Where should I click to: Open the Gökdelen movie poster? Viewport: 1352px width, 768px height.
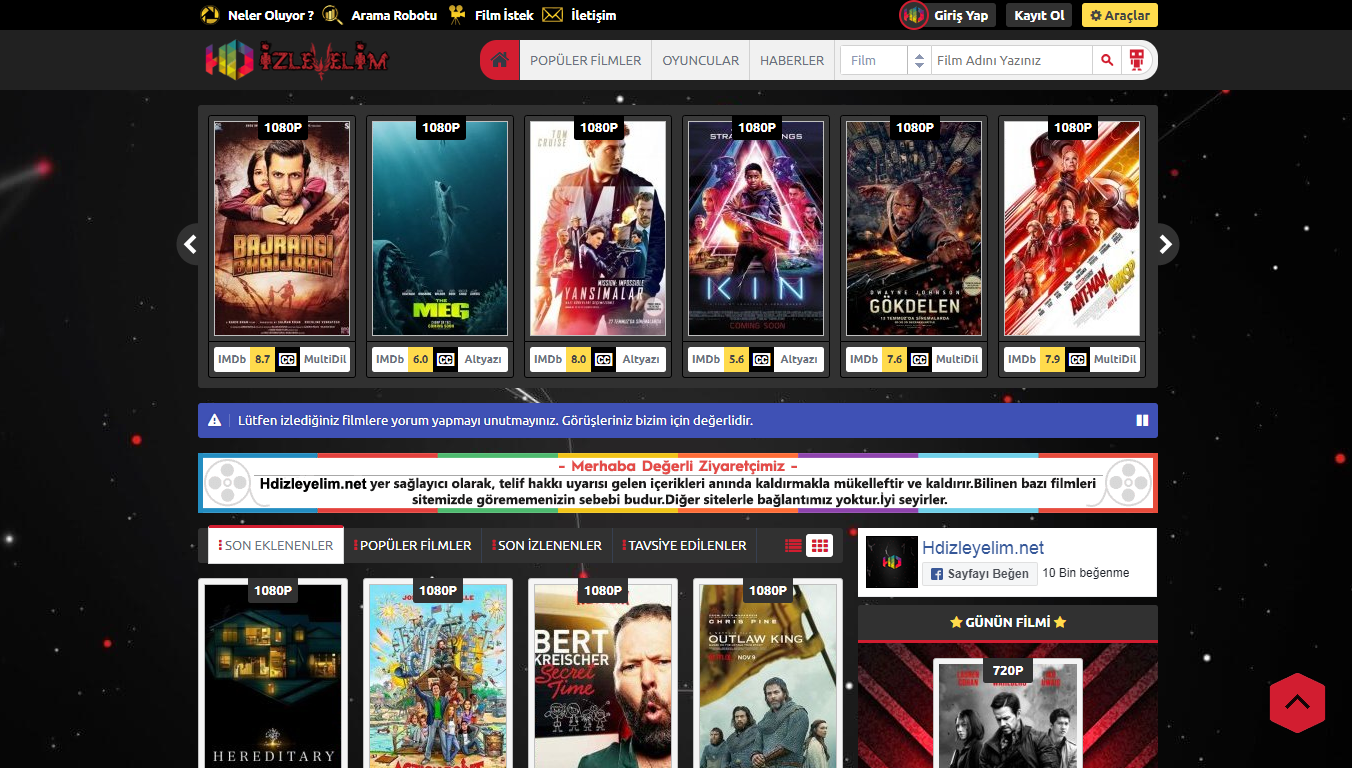point(914,229)
